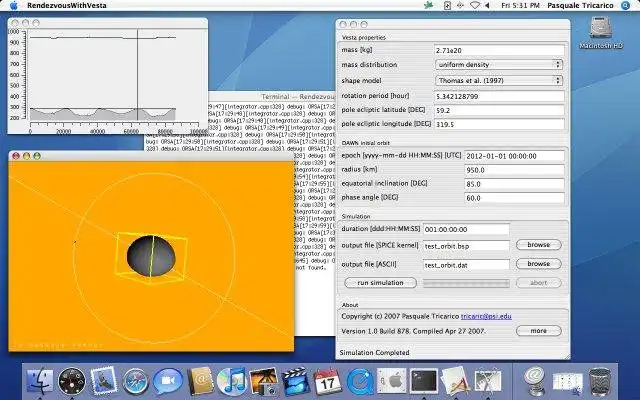Click the volume speaker menu bar icon
640x400 pixels.
coord(487,5)
